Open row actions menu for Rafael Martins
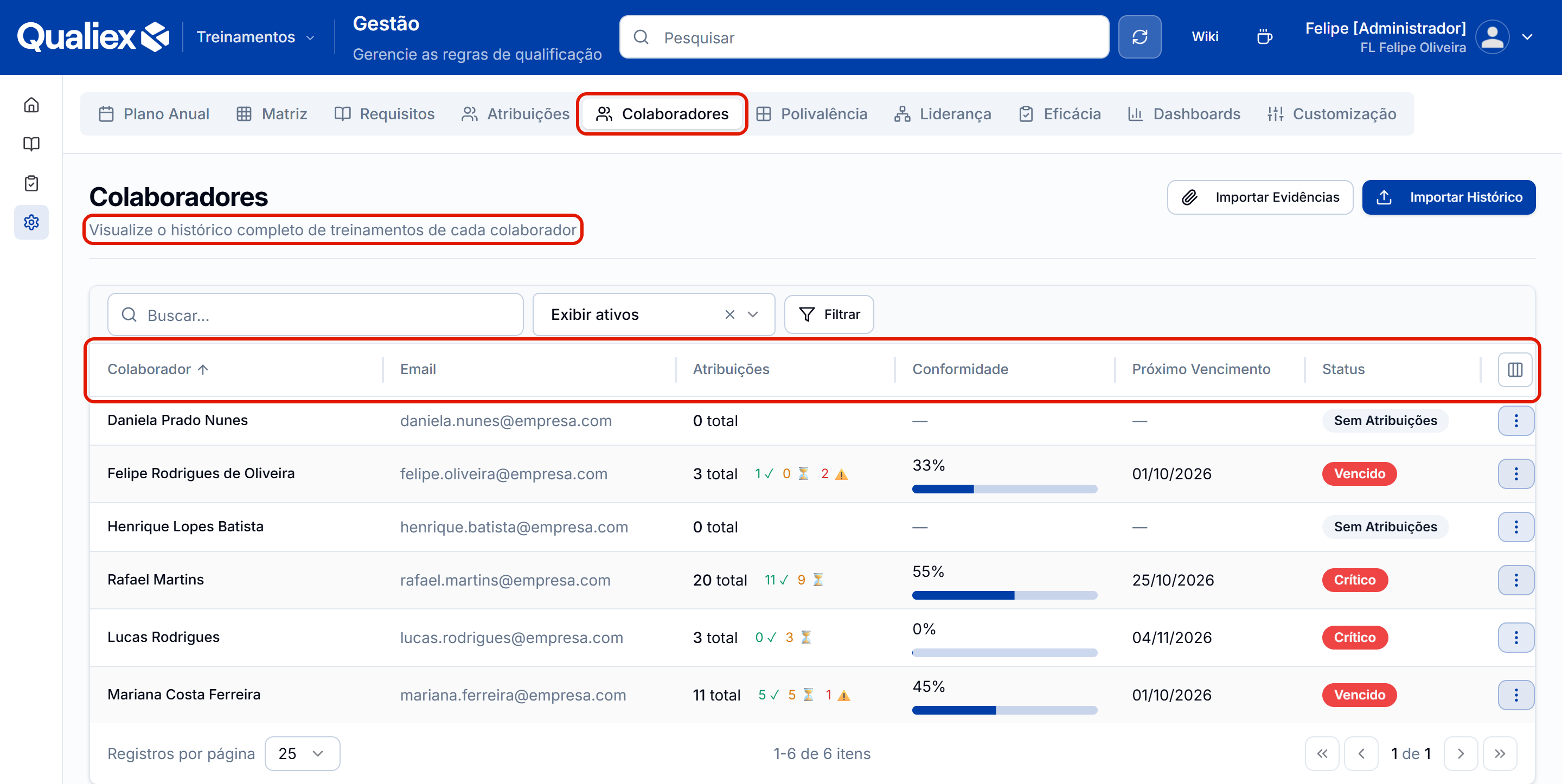Screen dimensions: 1562x784 pyautogui.click(x=1516, y=580)
